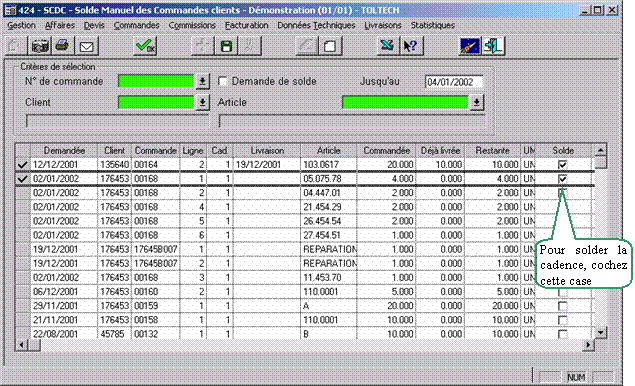Open the Devis menu
Viewport: 635px width, 386px height.
94,25
